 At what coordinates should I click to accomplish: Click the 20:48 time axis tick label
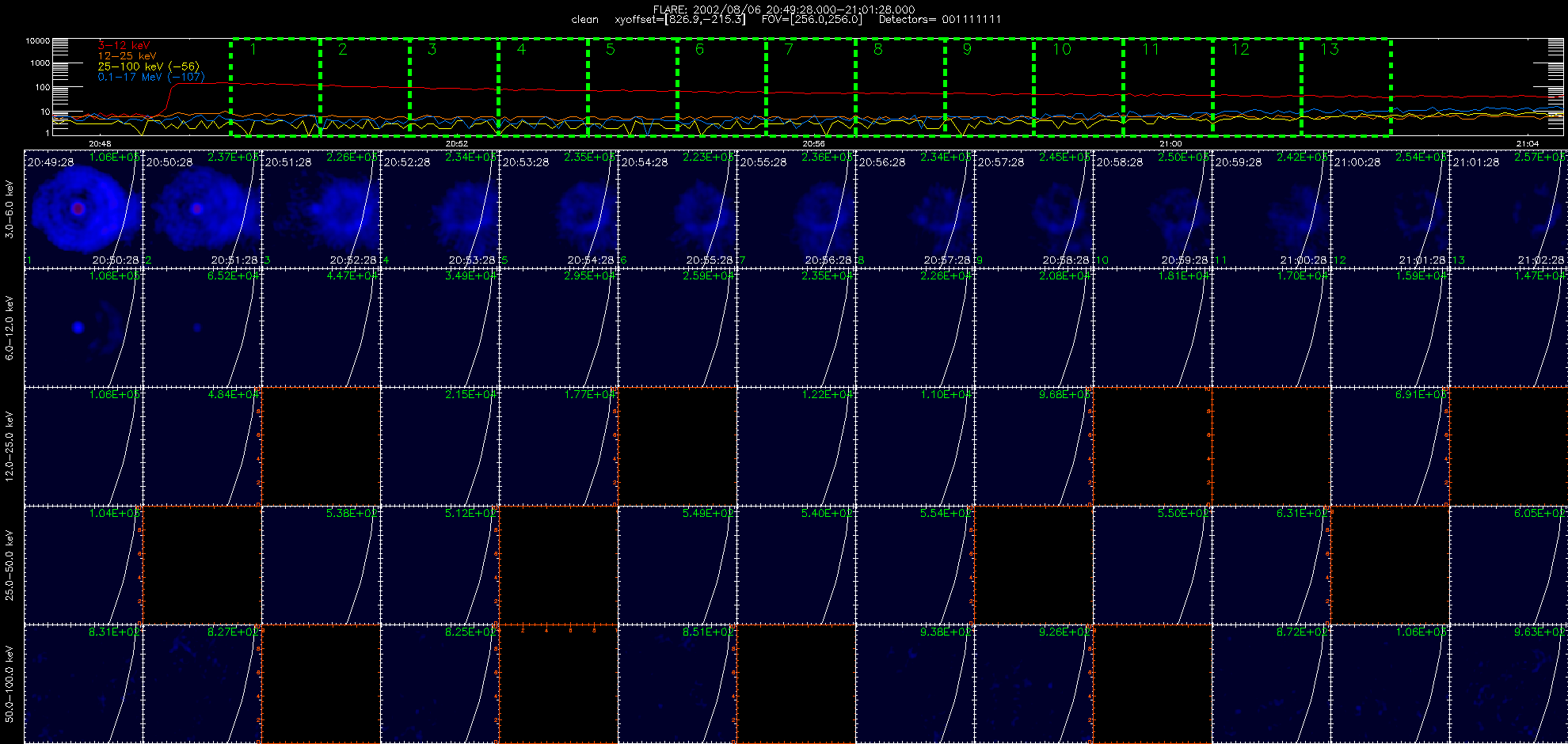click(x=100, y=144)
